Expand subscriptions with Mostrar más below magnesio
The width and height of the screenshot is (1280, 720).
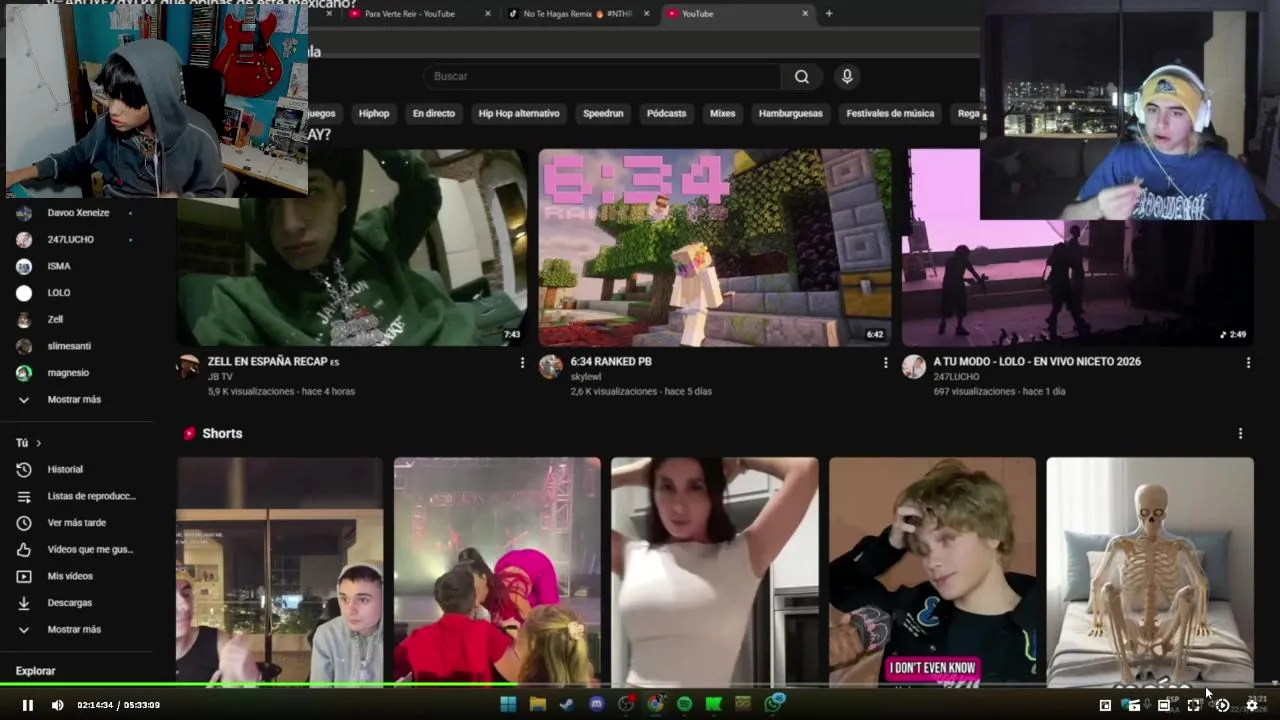(76, 400)
